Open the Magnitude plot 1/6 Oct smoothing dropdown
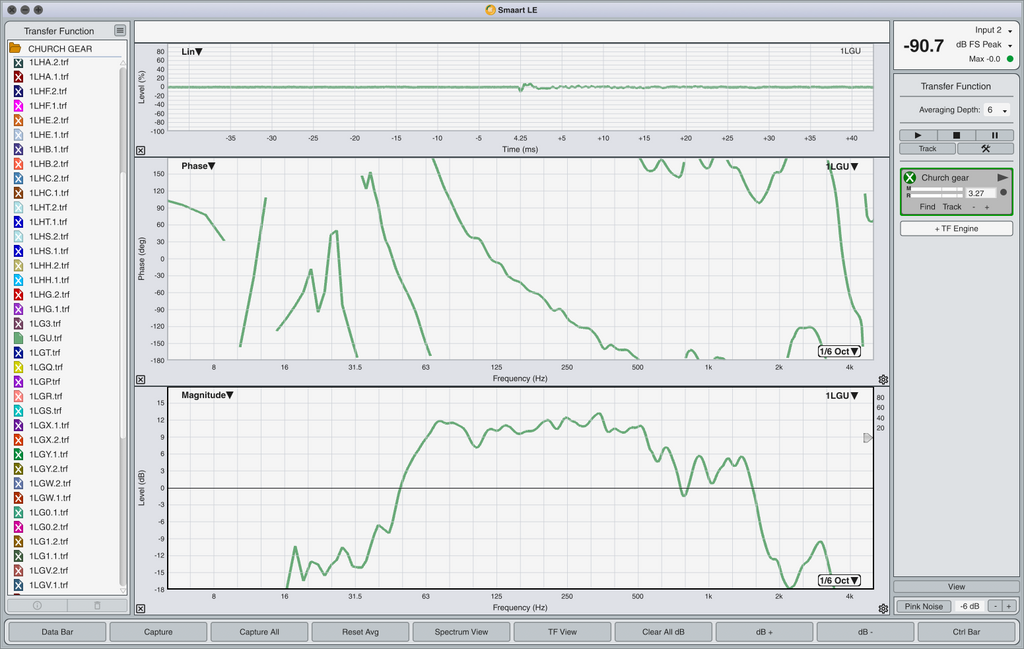Image resolution: width=1024 pixels, height=649 pixels. click(x=839, y=580)
